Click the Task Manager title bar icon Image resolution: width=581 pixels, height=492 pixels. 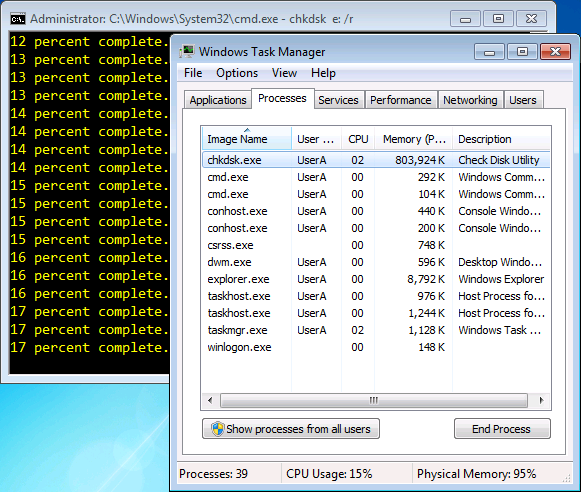pos(187,51)
